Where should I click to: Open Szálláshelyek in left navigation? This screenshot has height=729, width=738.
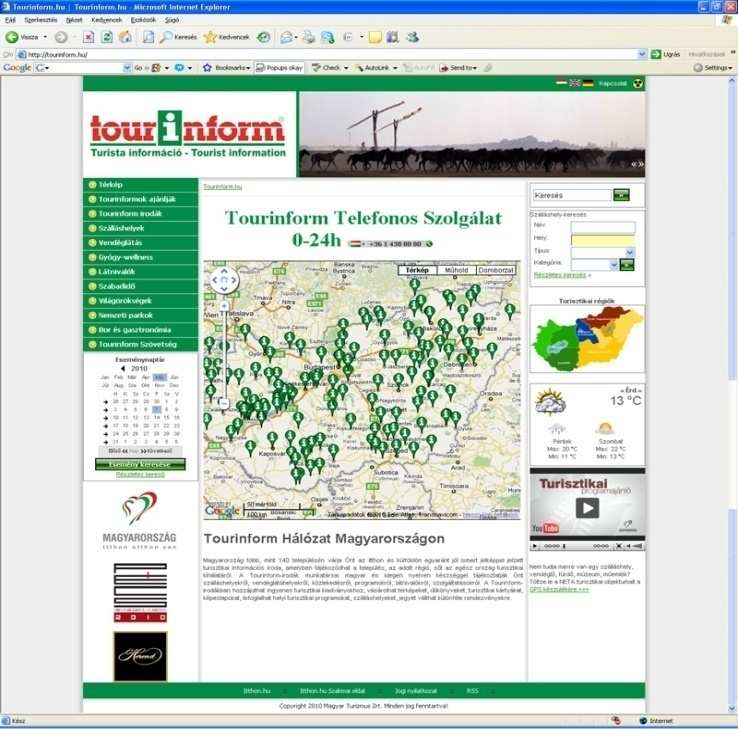[141, 228]
